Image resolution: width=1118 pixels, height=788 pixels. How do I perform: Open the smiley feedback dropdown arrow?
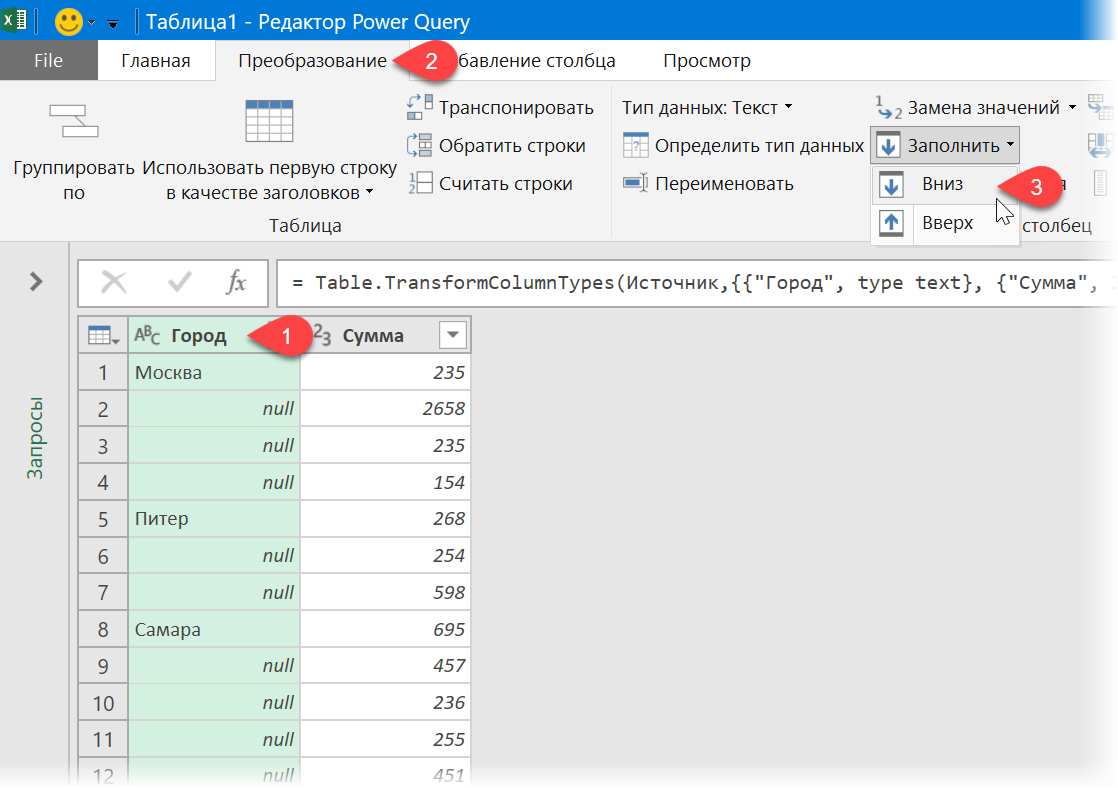click(91, 24)
